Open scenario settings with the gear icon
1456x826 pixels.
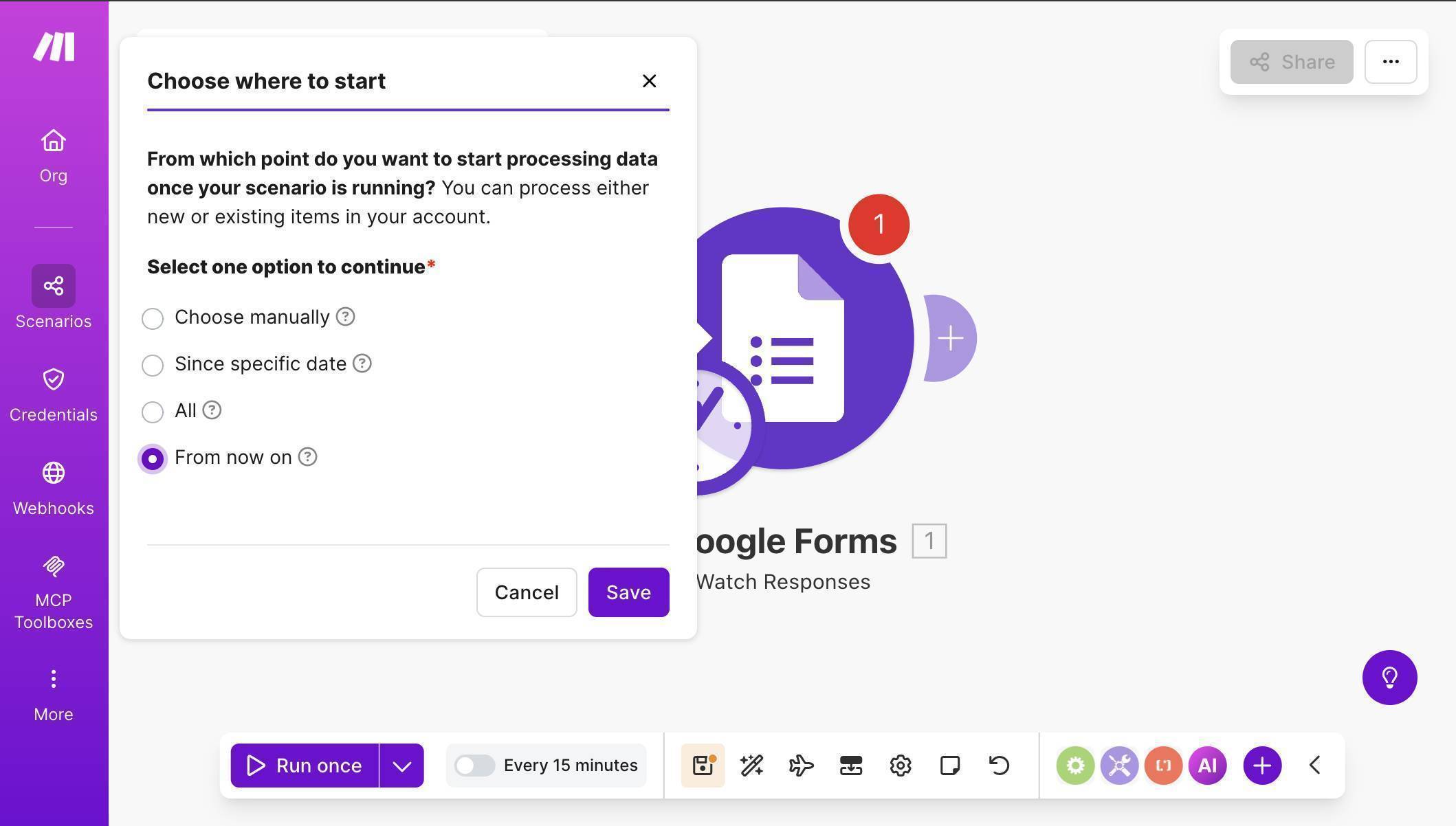click(x=900, y=765)
